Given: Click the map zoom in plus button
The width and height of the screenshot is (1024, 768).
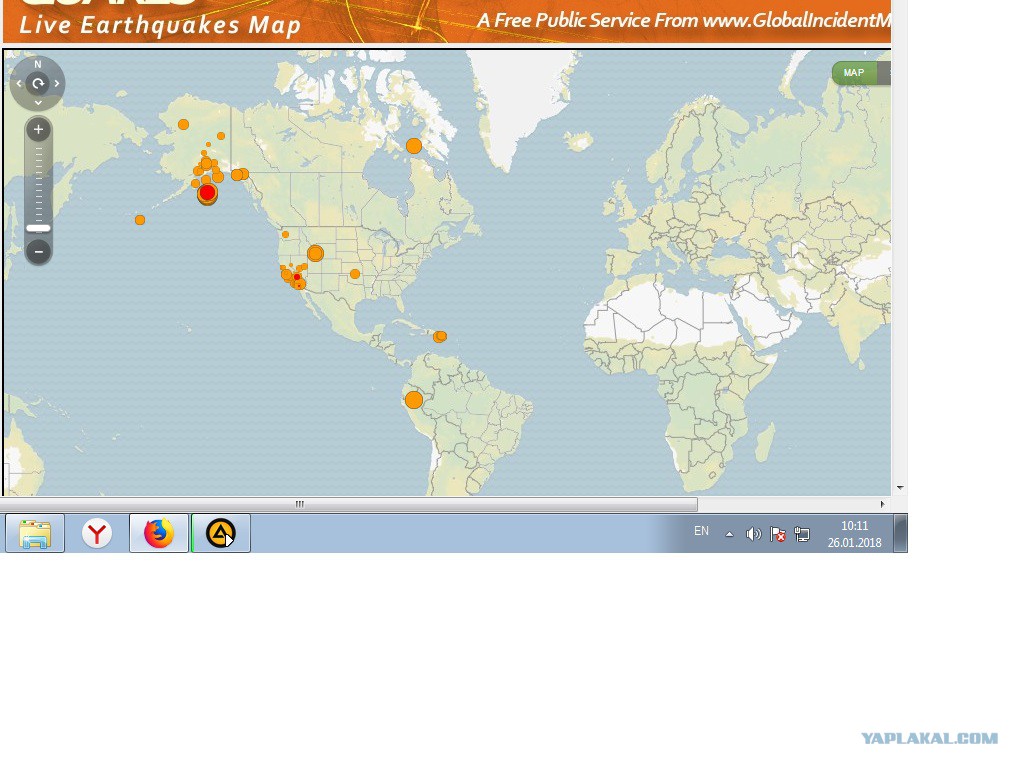Looking at the screenshot, I should coord(39,129).
